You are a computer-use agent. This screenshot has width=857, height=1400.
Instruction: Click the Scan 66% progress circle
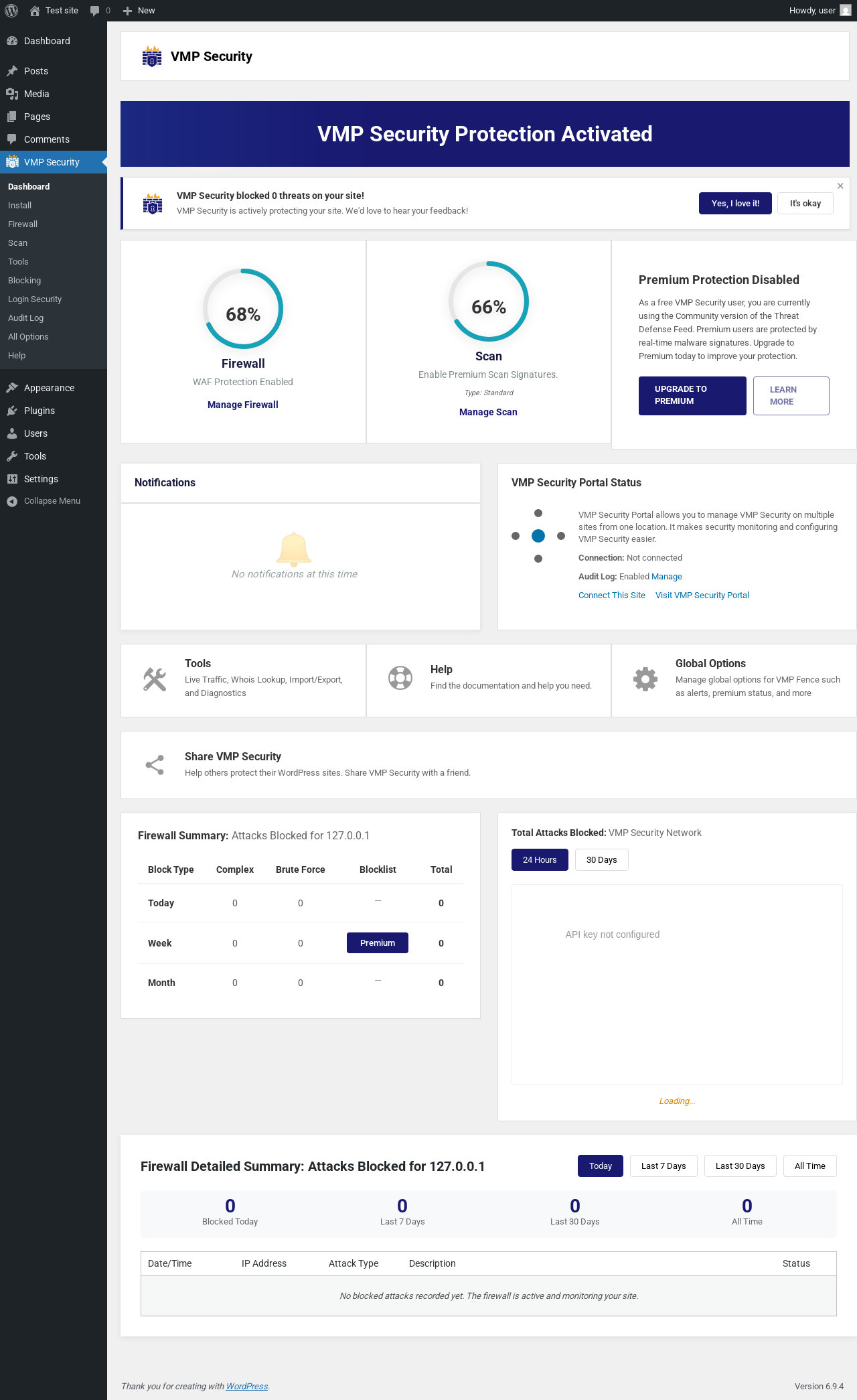[x=489, y=301]
